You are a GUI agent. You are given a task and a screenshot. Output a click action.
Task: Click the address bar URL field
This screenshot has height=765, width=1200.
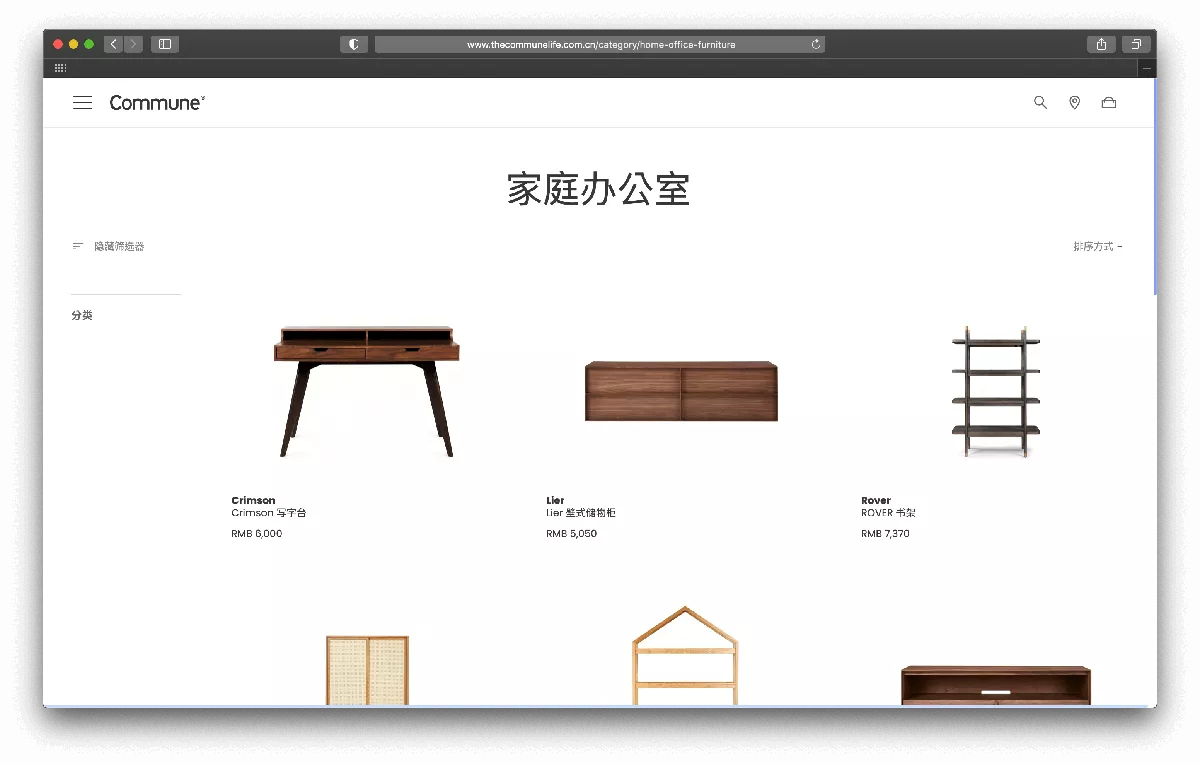600,44
